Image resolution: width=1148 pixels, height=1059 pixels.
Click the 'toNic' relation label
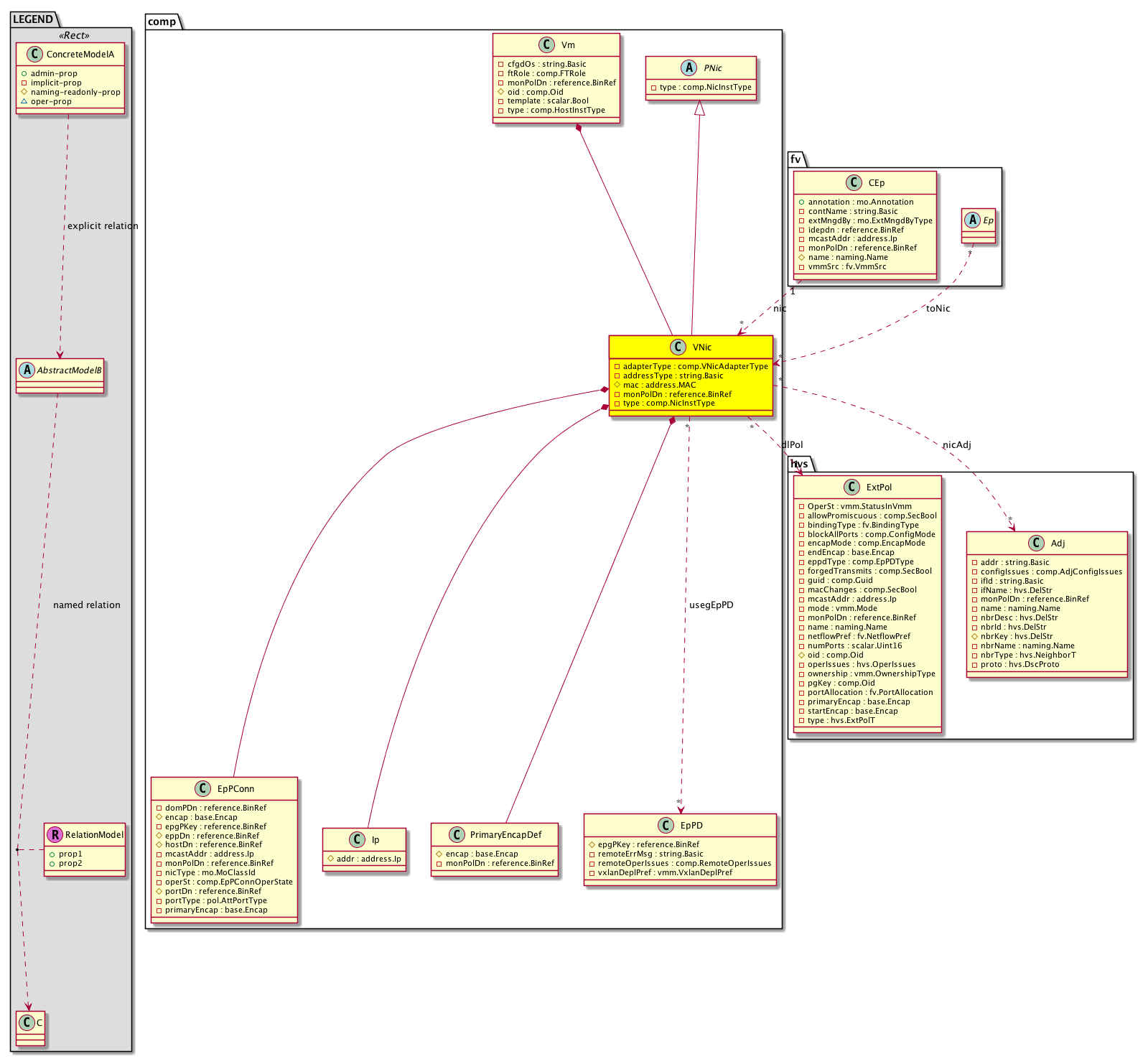(938, 309)
